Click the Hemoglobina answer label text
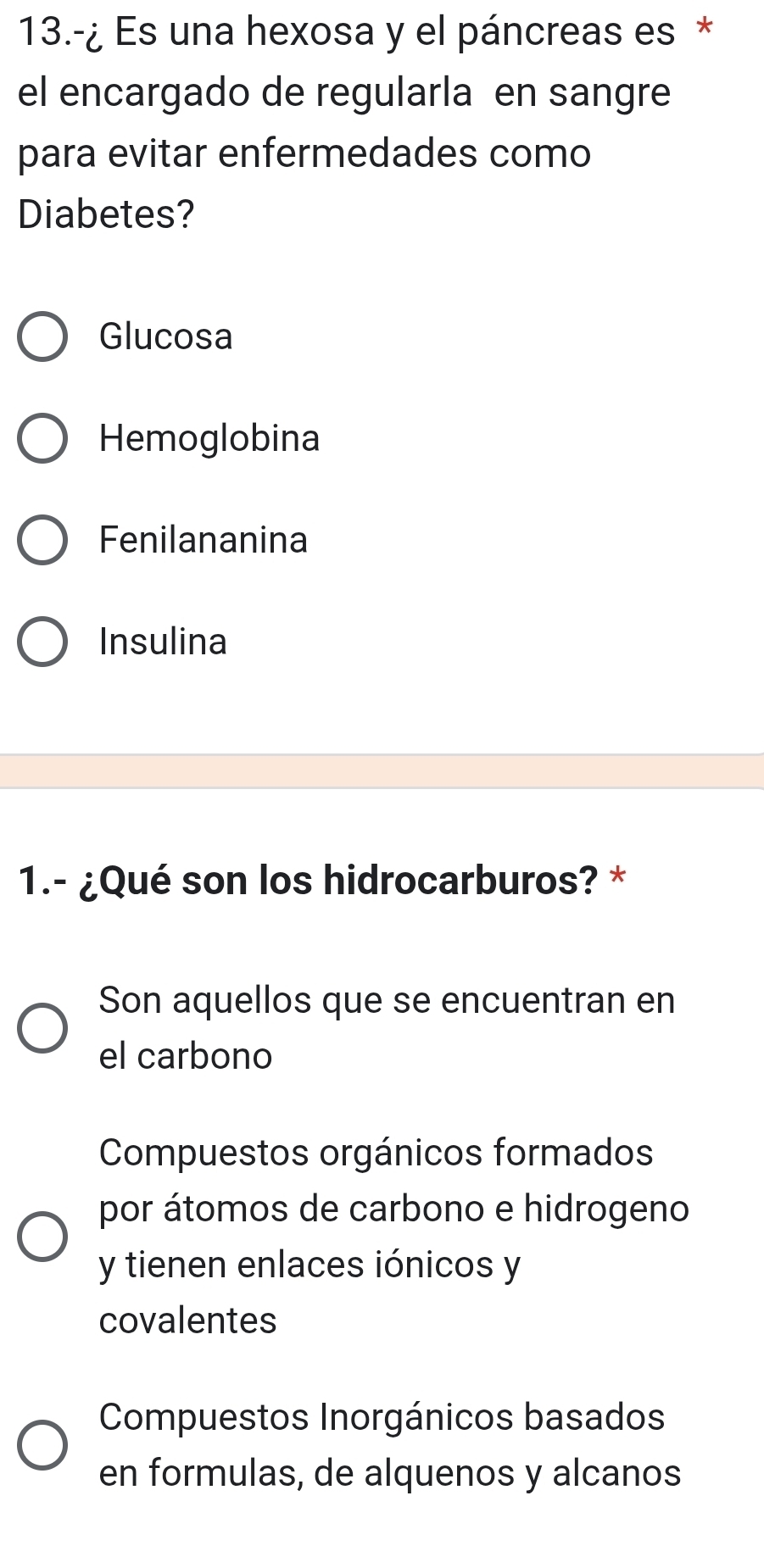 (x=209, y=439)
